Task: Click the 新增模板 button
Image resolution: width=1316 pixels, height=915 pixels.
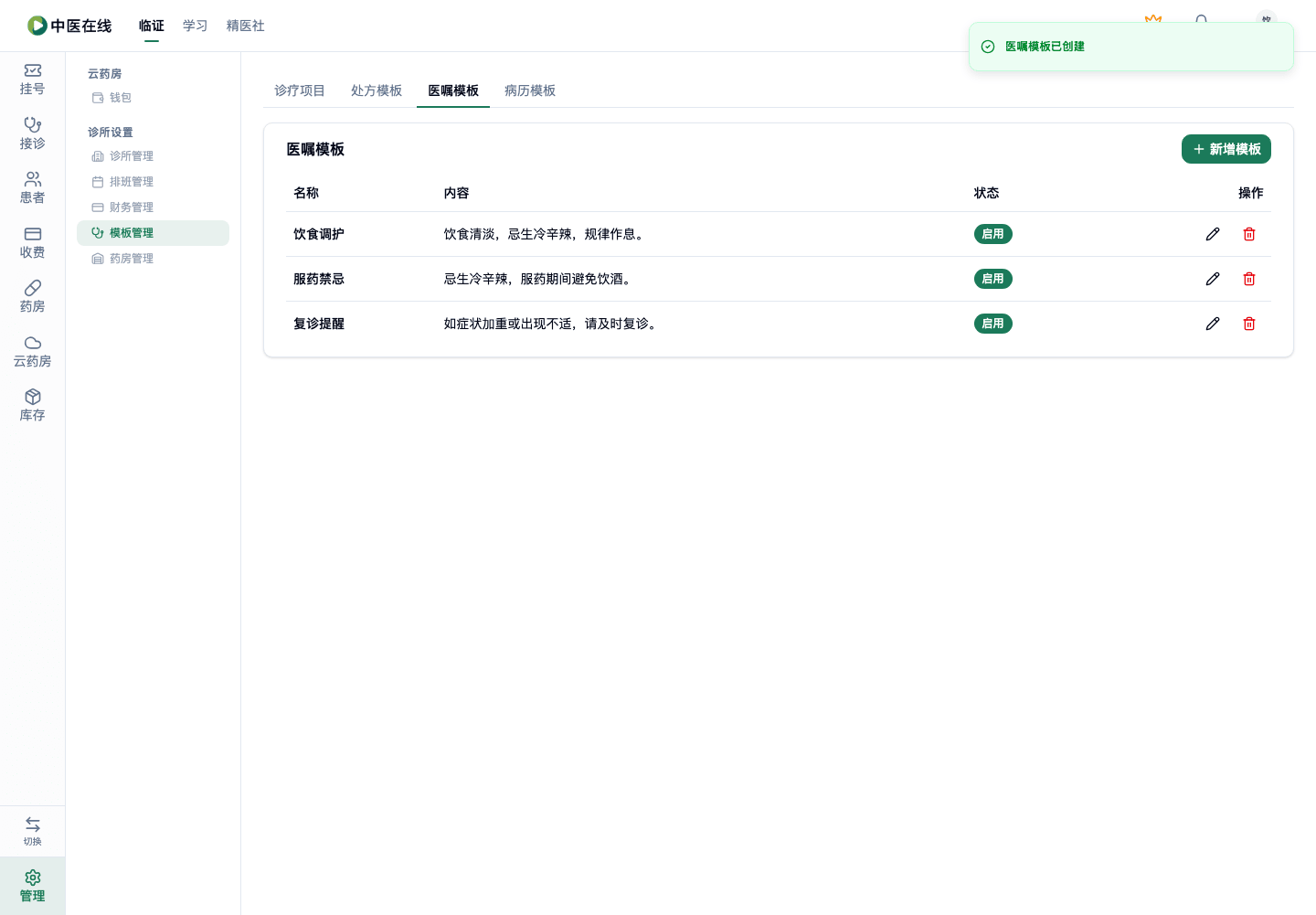Action: (x=1226, y=149)
